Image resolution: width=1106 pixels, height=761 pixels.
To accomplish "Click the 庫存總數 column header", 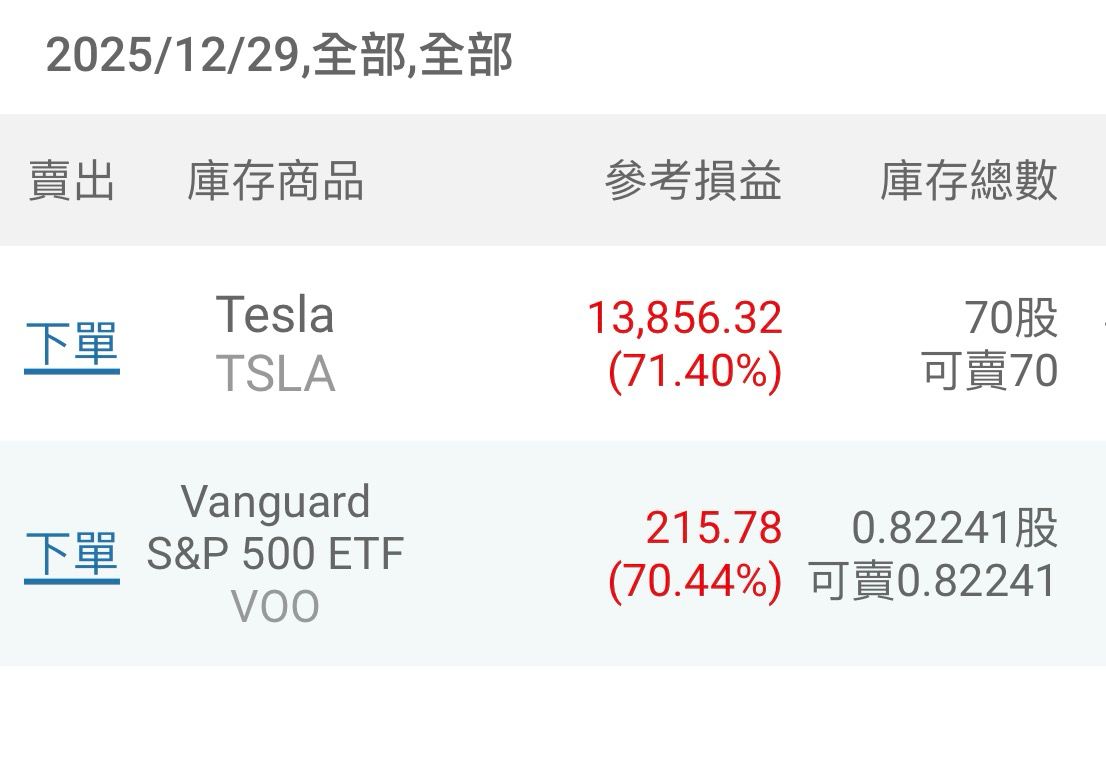I will tap(968, 181).
